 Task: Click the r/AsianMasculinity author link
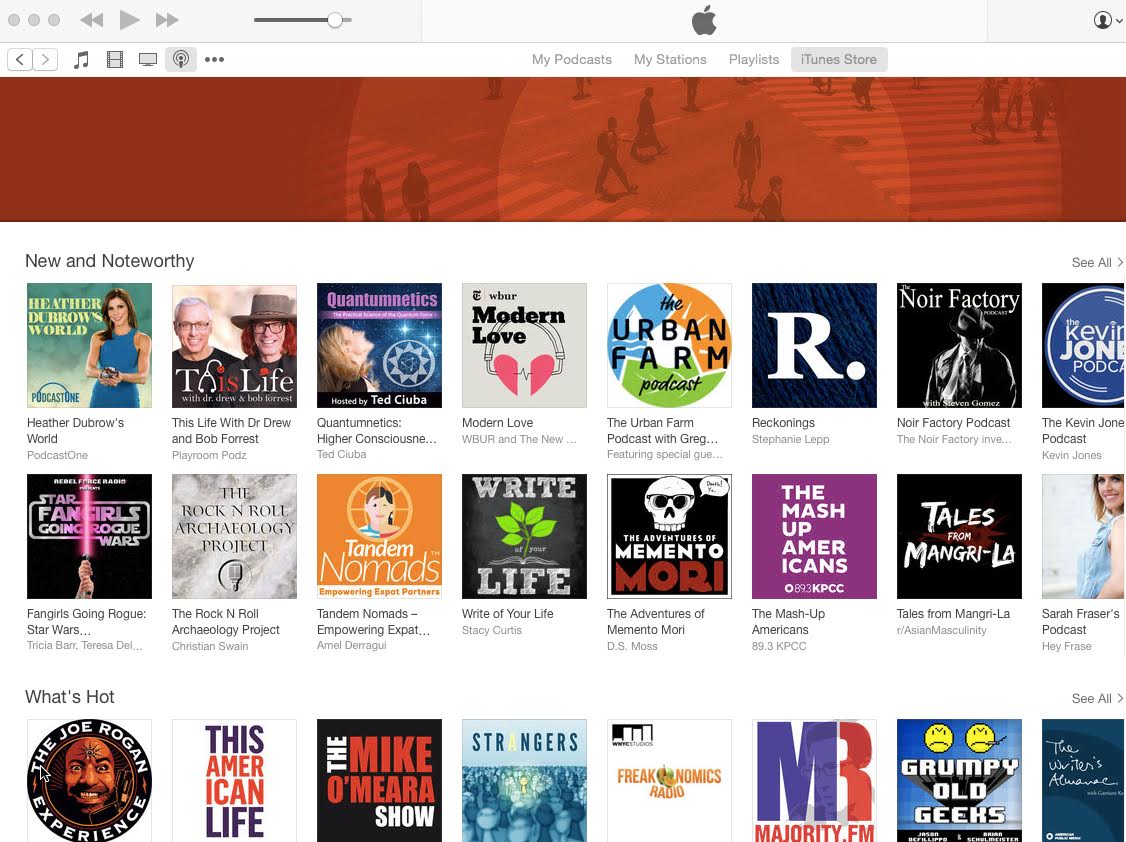pyautogui.click(x=941, y=630)
